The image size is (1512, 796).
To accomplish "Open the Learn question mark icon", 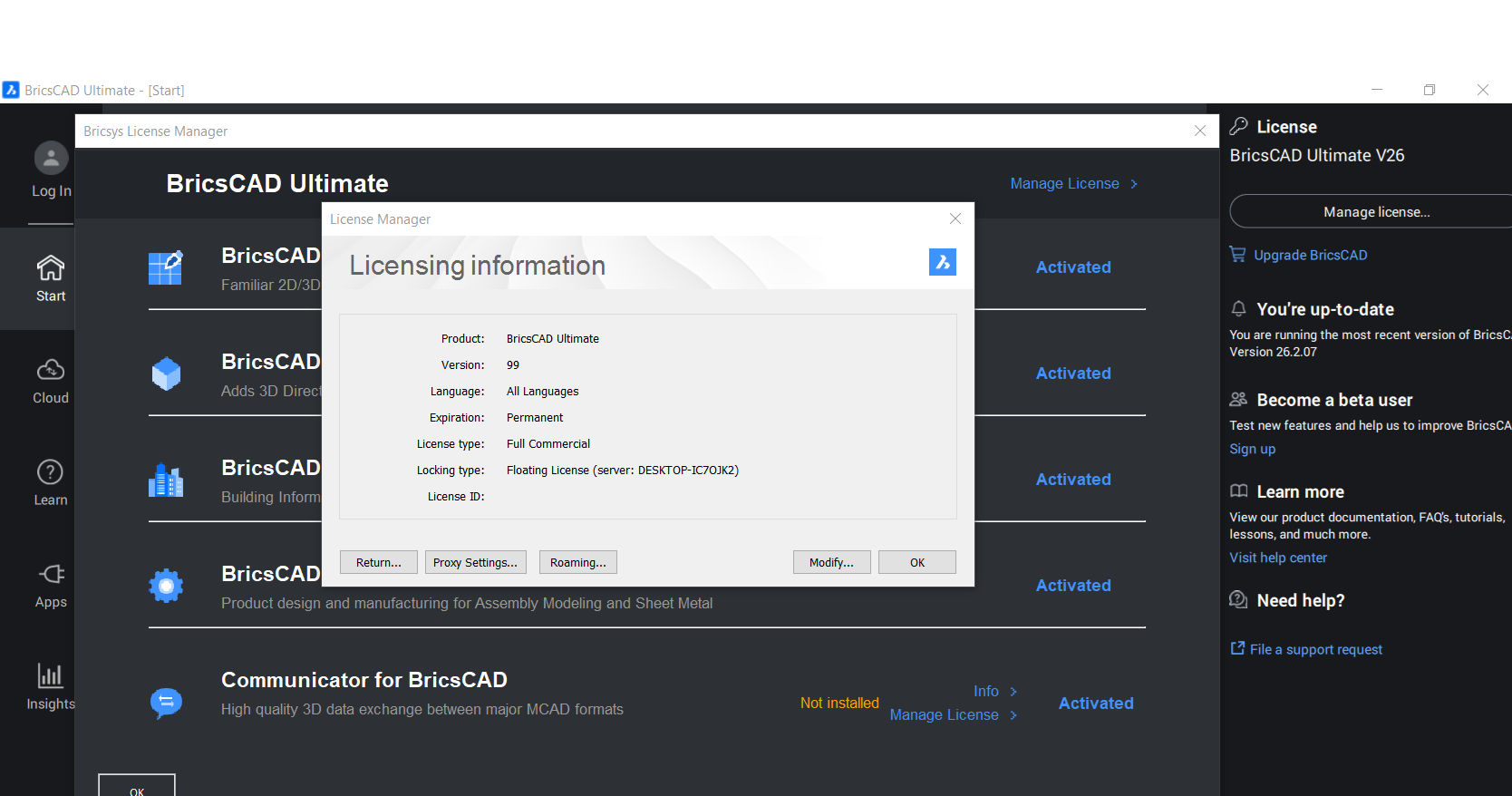I will (50, 472).
